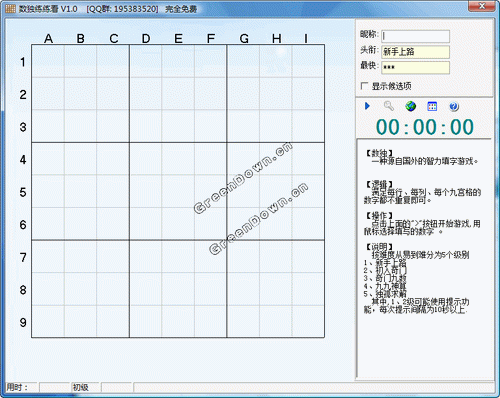Select sudoku cell E5 in the center
This screenshot has height=398, width=500.
pos(178,191)
